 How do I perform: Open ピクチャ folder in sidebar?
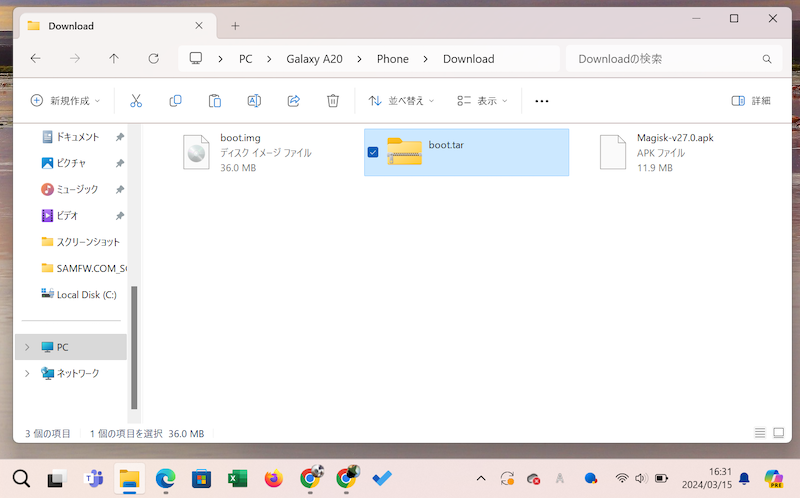[70, 163]
